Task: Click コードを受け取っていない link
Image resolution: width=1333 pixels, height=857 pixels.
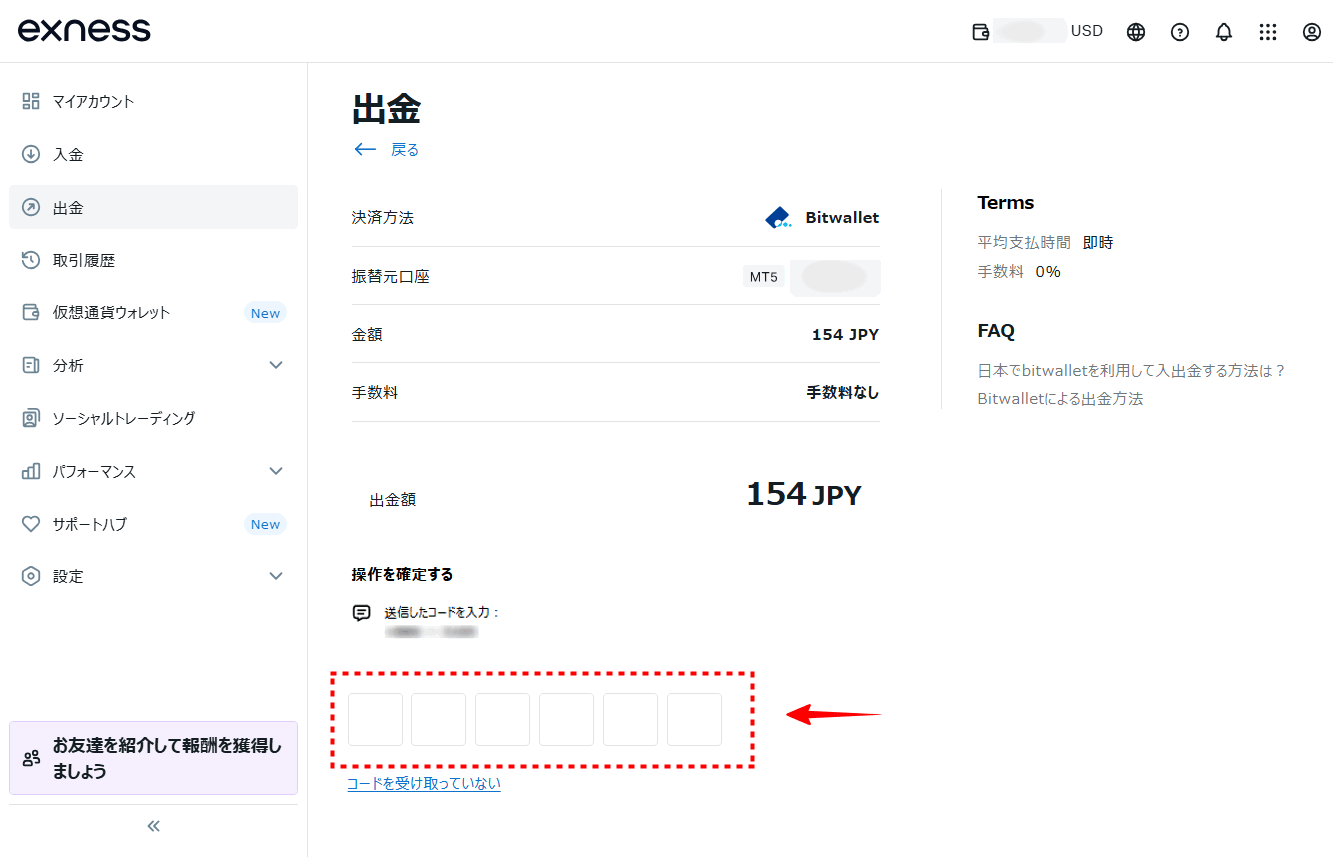Action: click(424, 784)
